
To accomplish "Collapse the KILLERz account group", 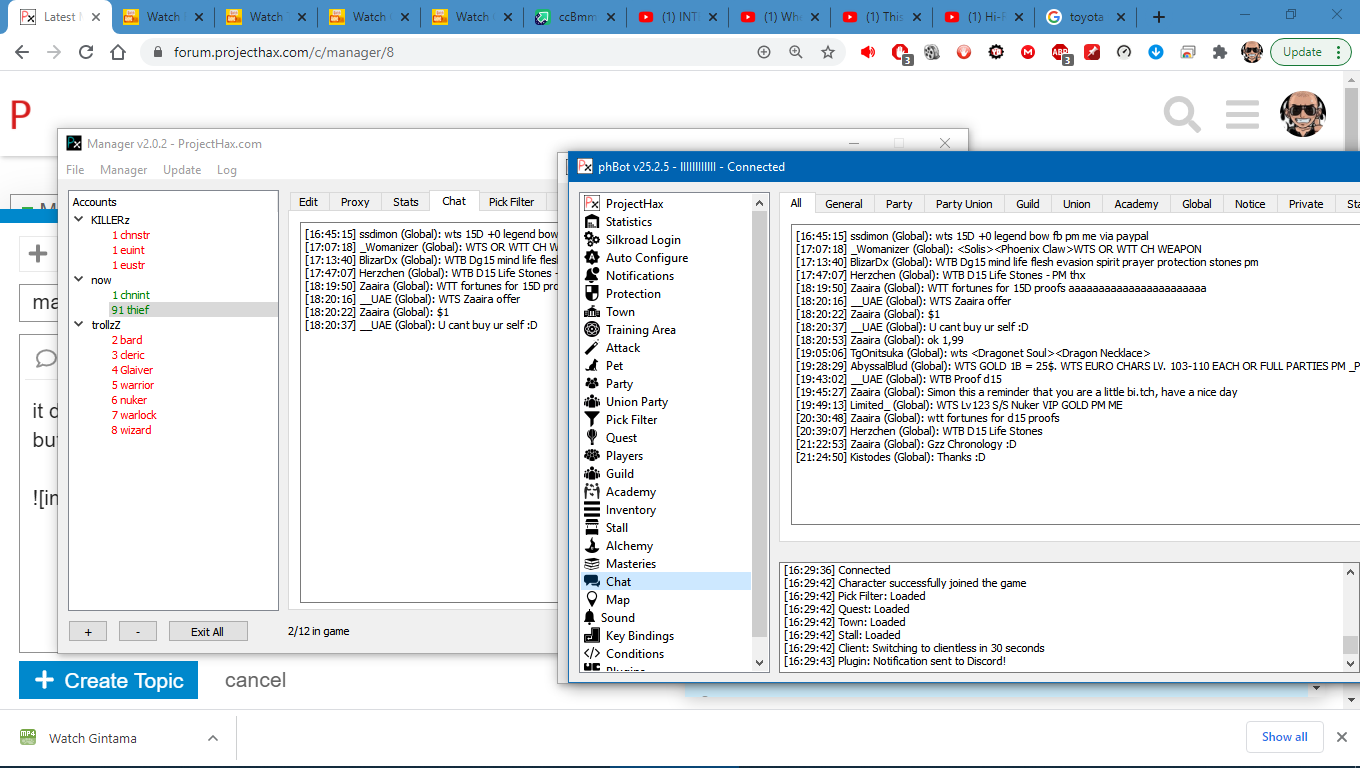I will pos(80,220).
